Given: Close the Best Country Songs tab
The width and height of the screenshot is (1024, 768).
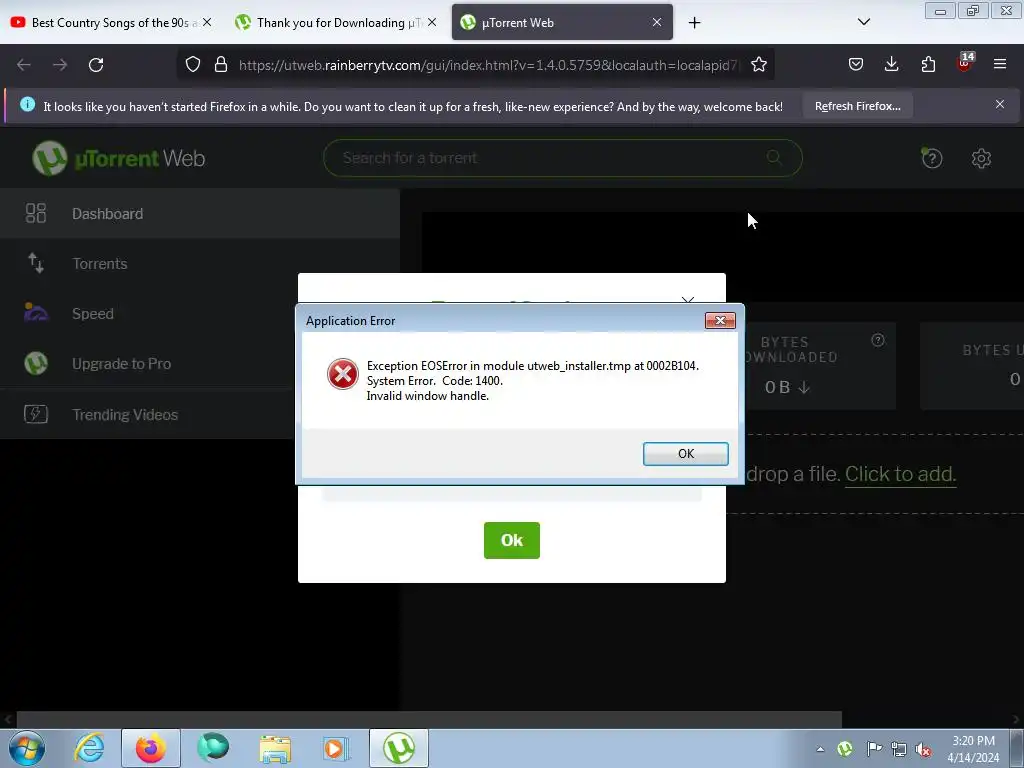Looking at the screenshot, I should pyautogui.click(x=207, y=22).
